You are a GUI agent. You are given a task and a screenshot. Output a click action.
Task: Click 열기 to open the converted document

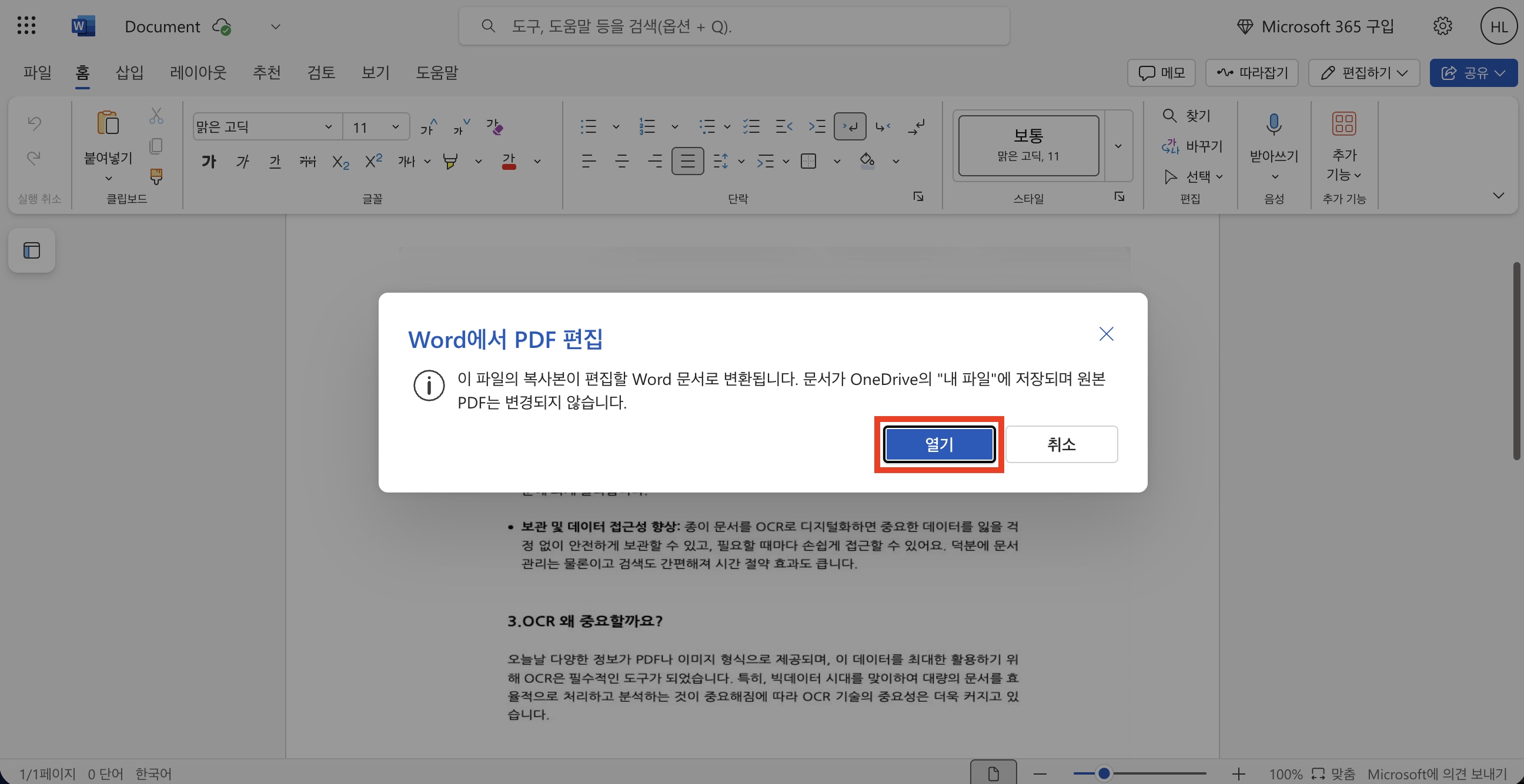click(938, 444)
